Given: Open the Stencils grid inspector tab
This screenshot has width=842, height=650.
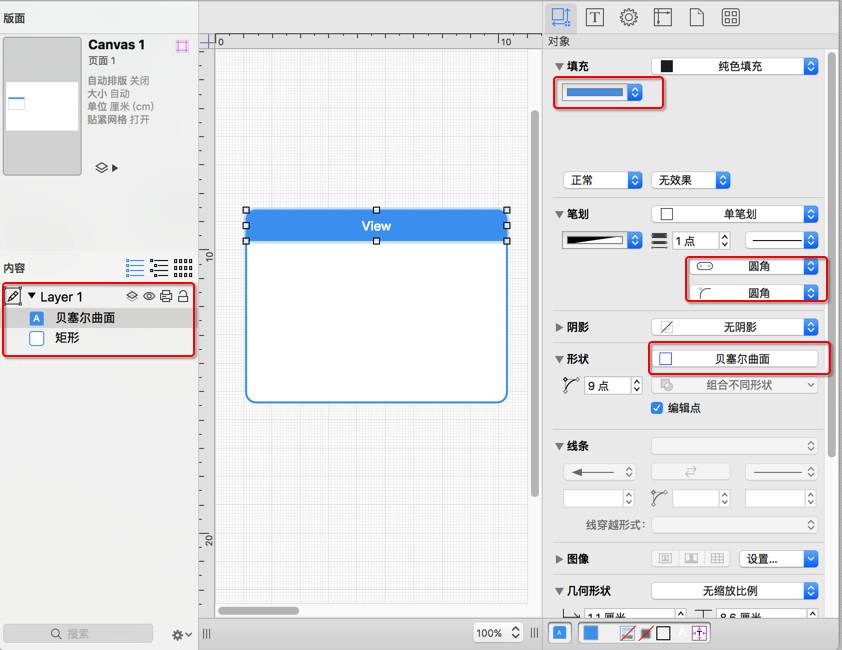Looking at the screenshot, I should 731,17.
